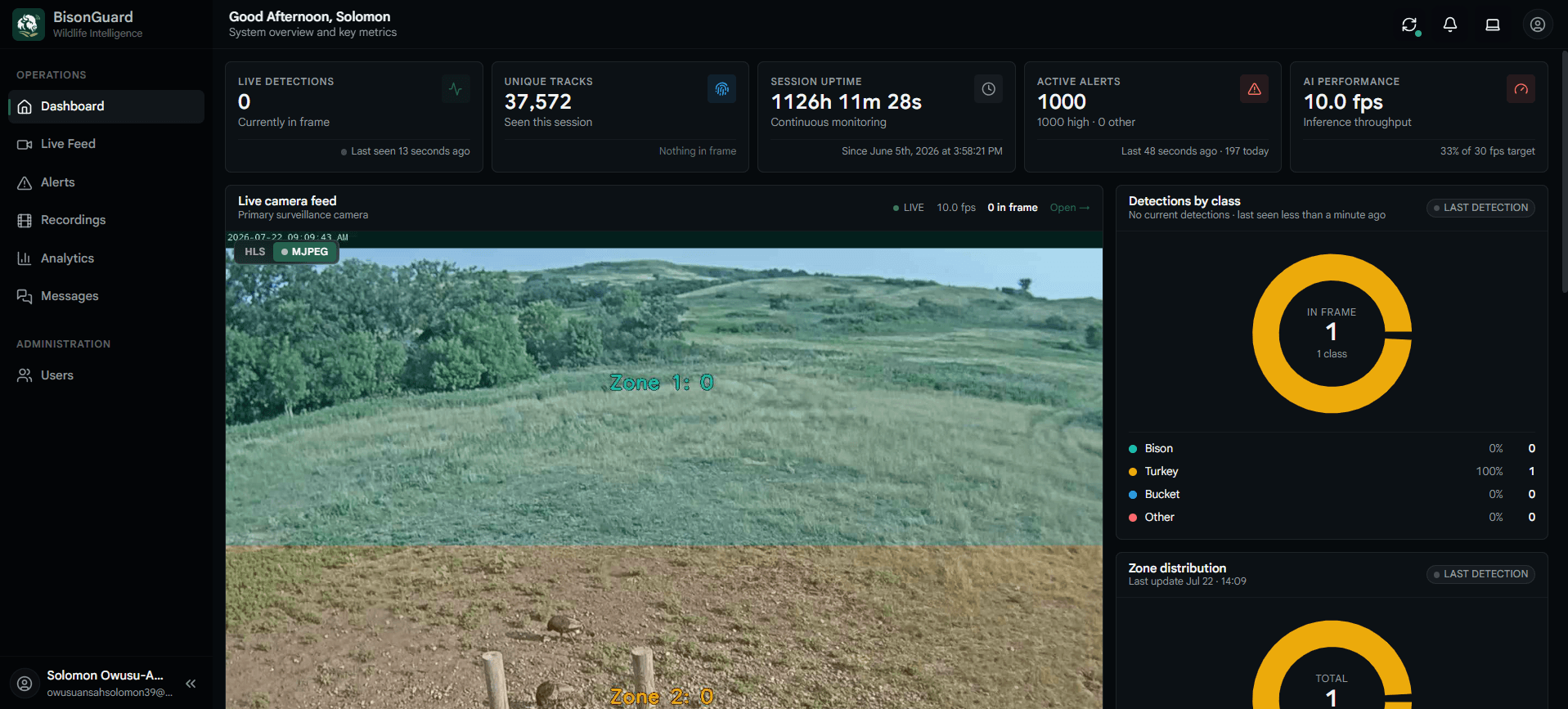Click the 10.0 fps inference value
This screenshot has width=1568, height=709.
[x=1343, y=101]
